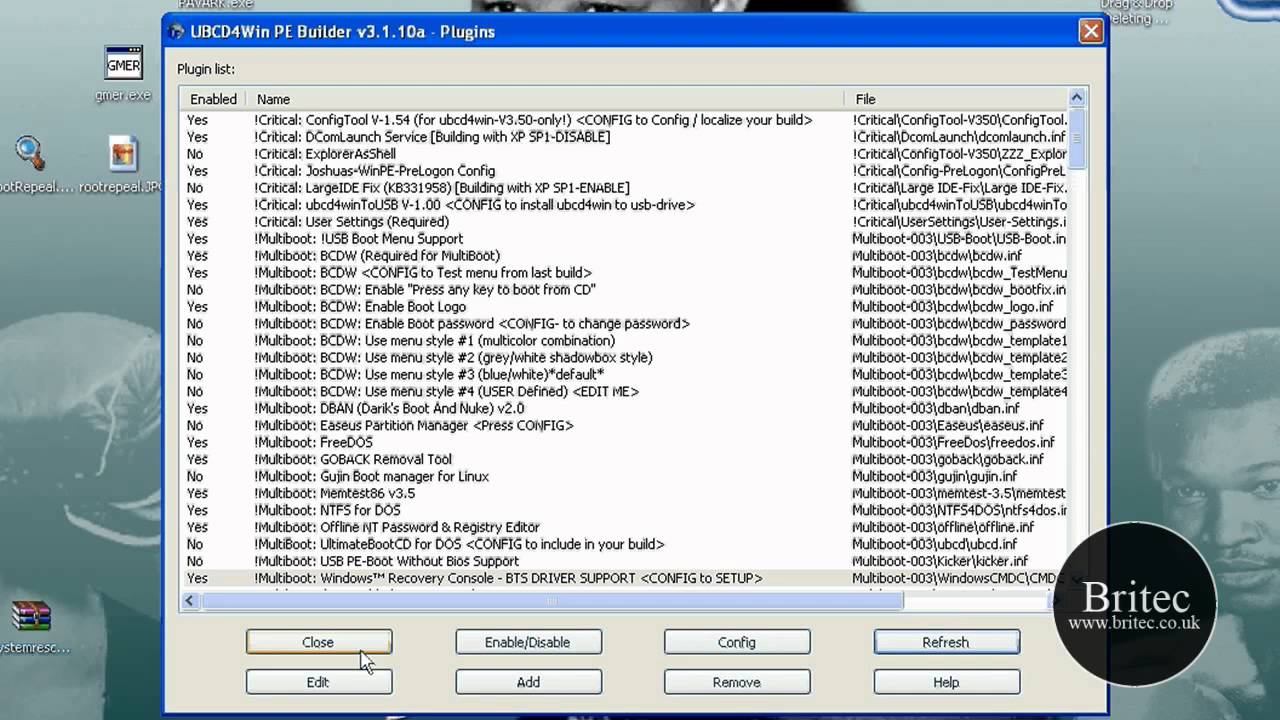The width and height of the screenshot is (1280, 720).
Task: Click the dcomlaunch.inf file path cell
Action: click(959, 137)
